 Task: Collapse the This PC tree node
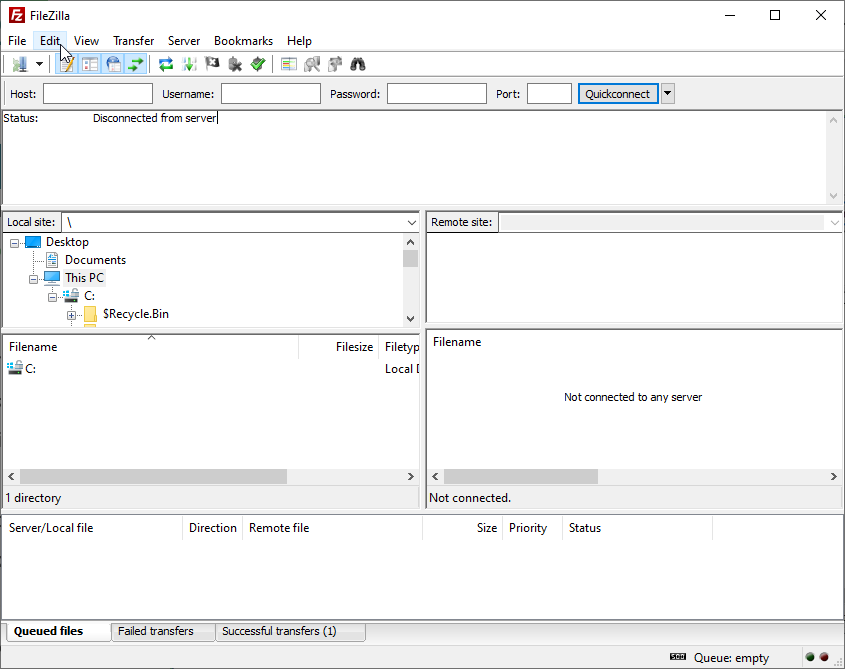[33, 279]
